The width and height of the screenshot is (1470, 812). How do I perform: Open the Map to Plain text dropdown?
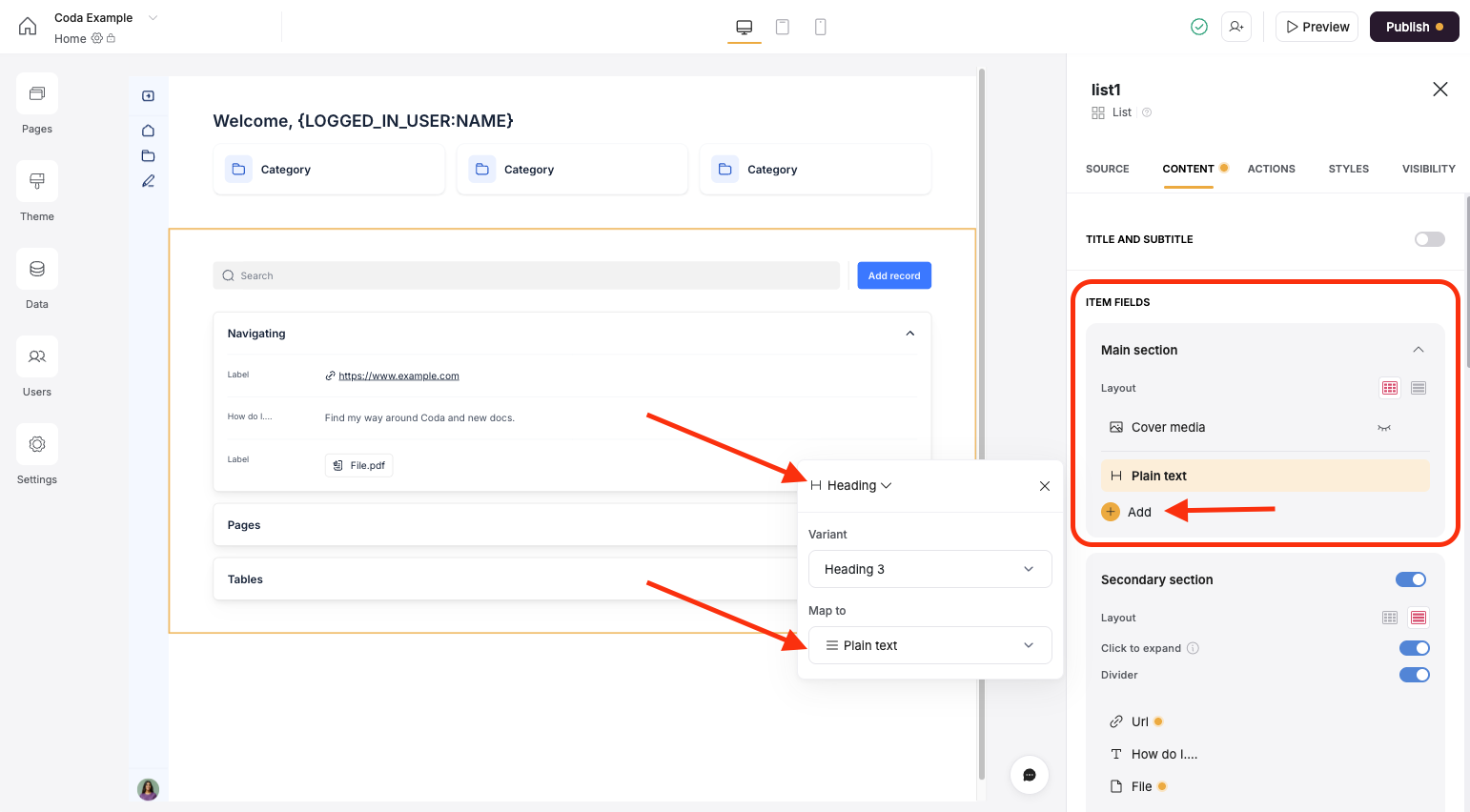(x=930, y=645)
